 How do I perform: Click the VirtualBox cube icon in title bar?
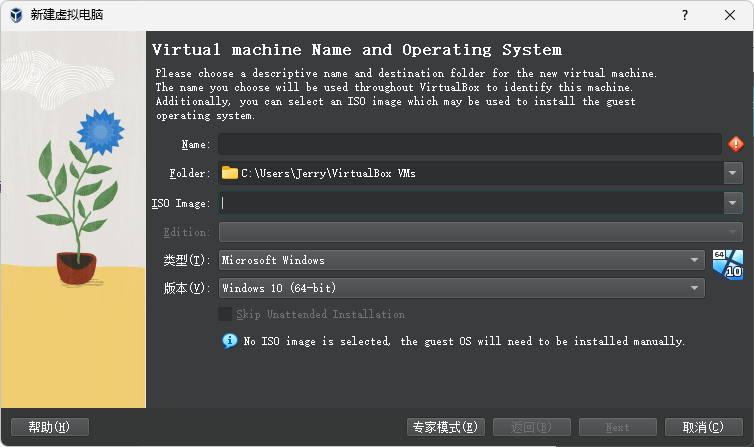pos(17,15)
